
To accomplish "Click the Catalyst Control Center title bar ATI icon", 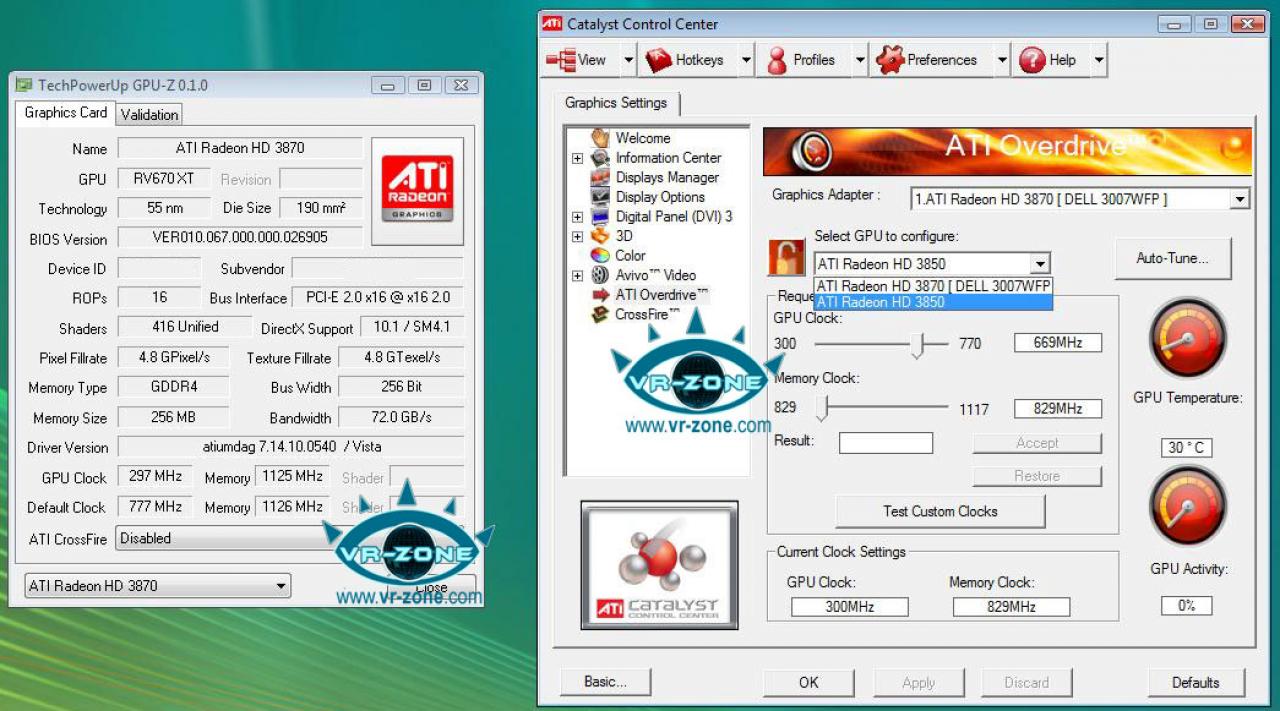I will pyautogui.click(x=551, y=24).
